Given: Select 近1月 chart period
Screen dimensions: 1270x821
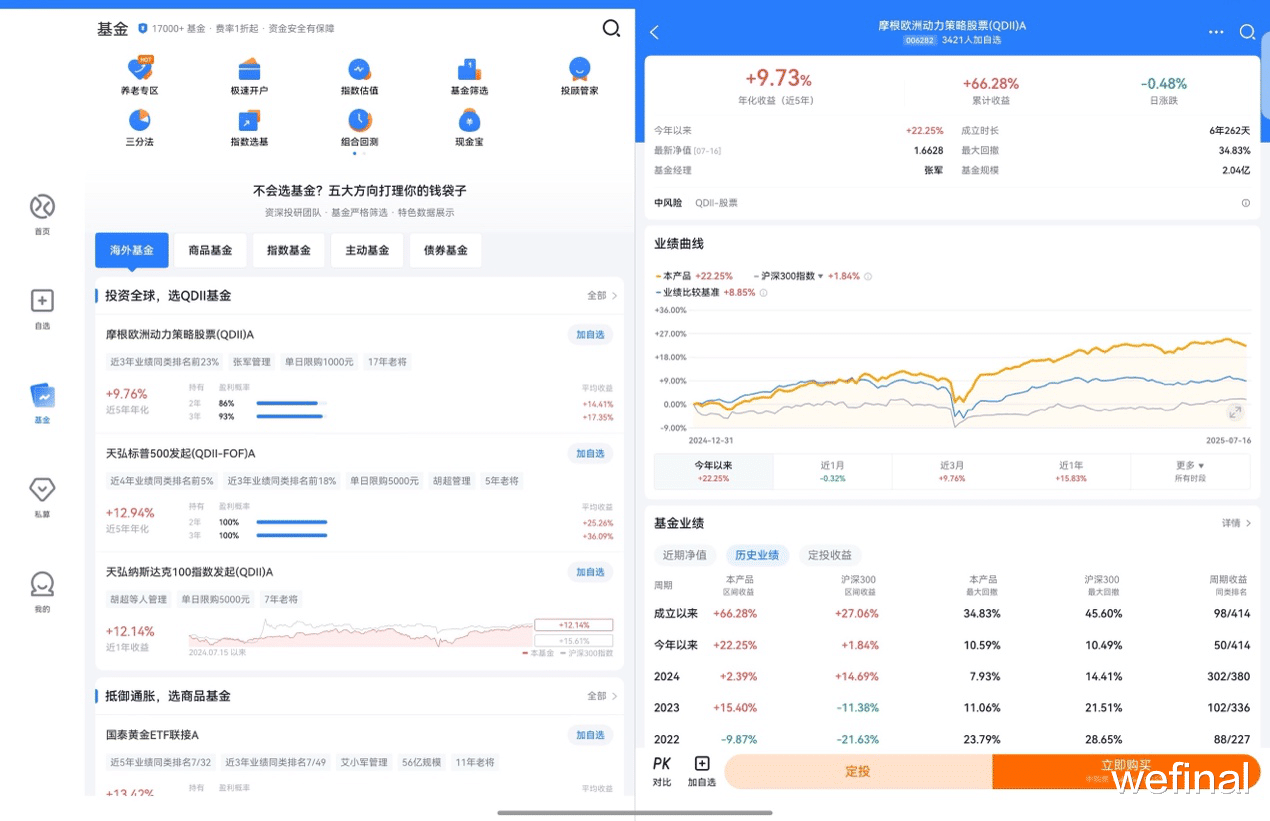Looking at the screenshot, I should pyautogui.click(x=832, y=471).
